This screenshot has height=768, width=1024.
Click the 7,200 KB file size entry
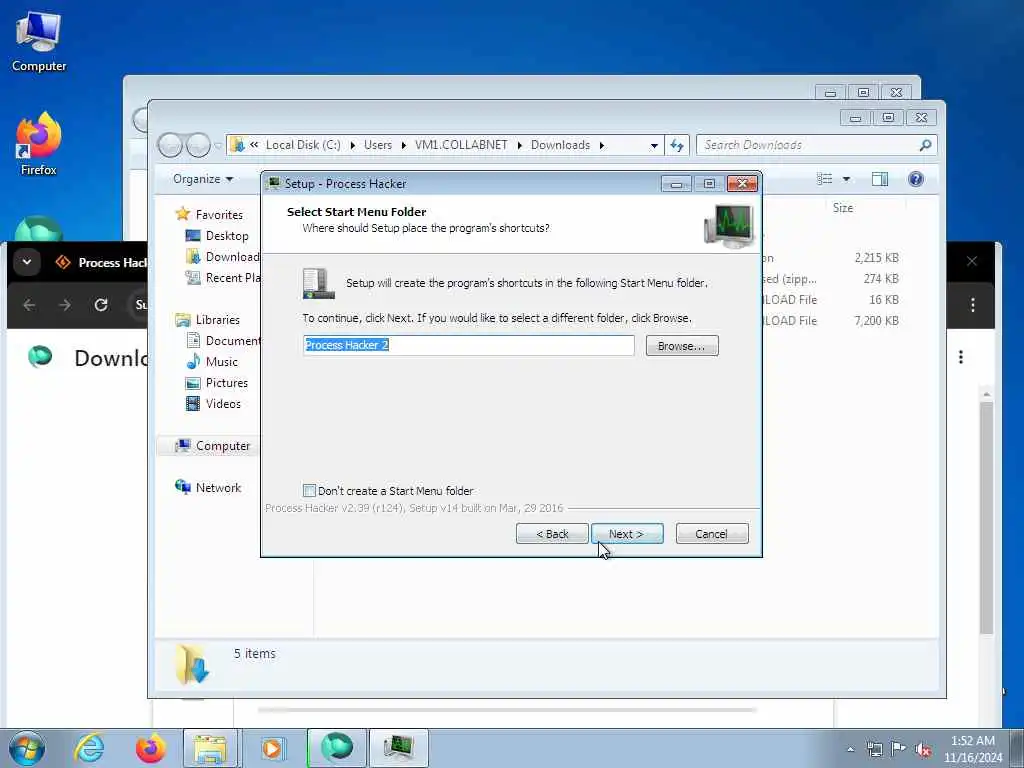(876, 321)
